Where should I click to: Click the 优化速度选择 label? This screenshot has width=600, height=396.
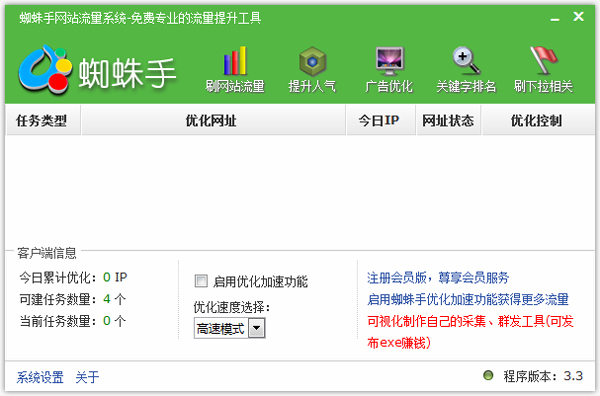(x=232, y=307)
